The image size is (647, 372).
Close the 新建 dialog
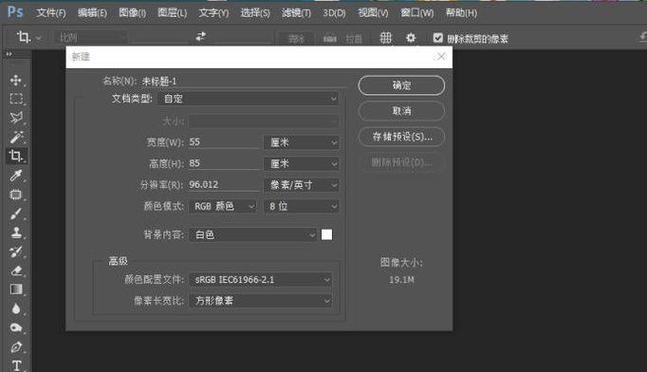[x=441, y=57]
